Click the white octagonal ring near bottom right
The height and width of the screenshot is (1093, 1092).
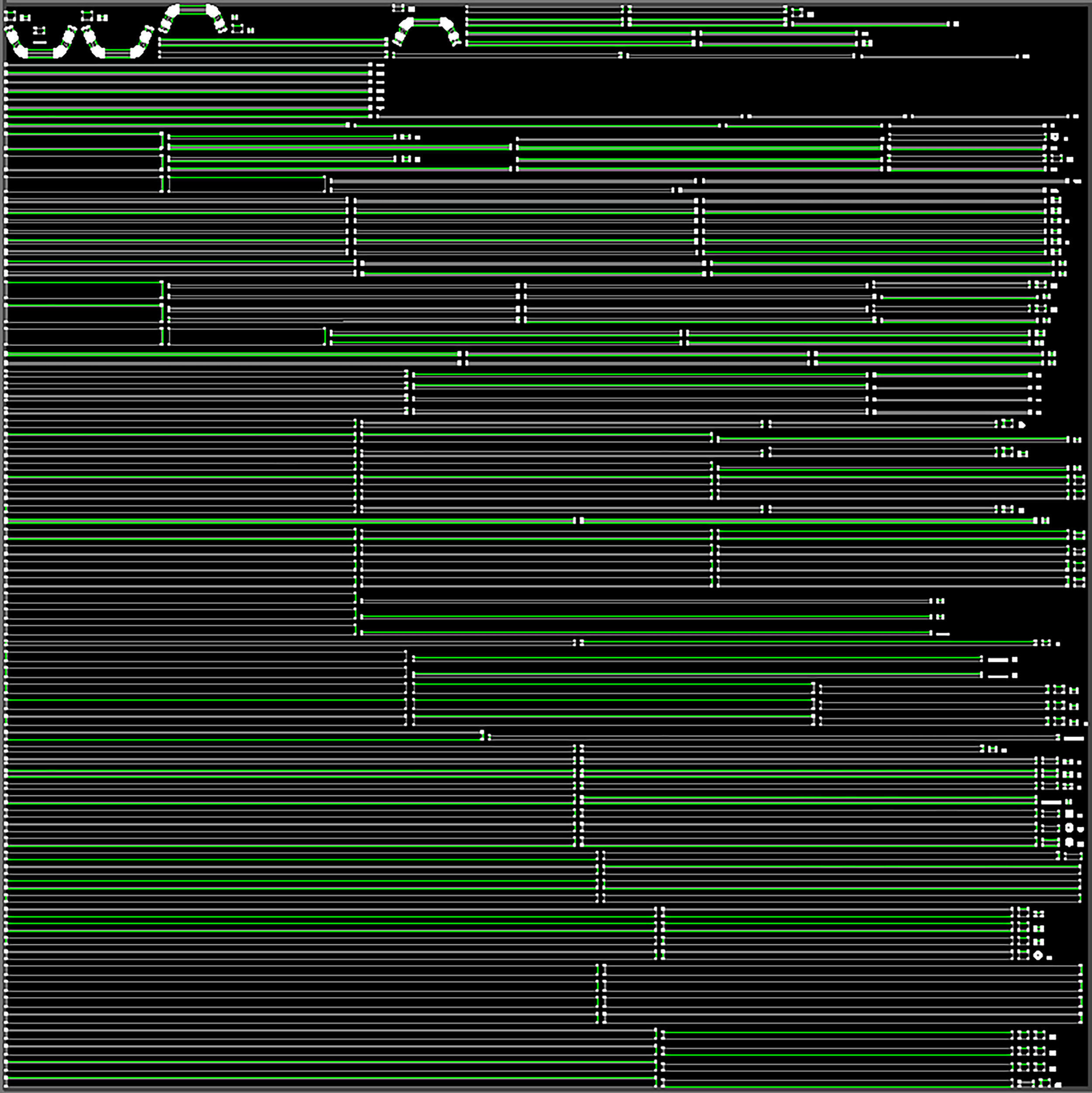point(1038,955)
